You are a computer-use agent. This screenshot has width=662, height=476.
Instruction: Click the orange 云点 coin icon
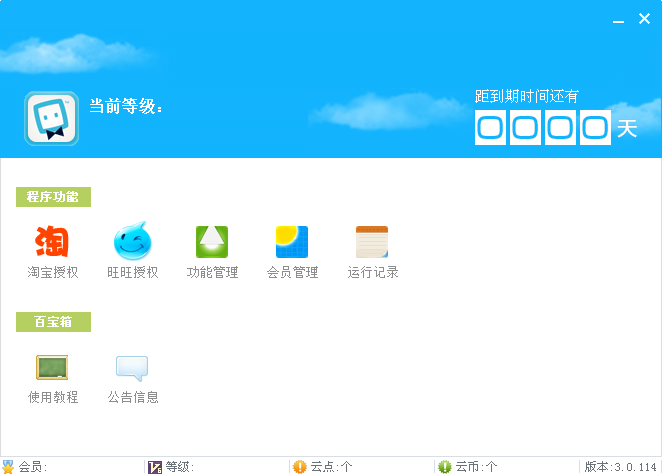coord(300,467)
